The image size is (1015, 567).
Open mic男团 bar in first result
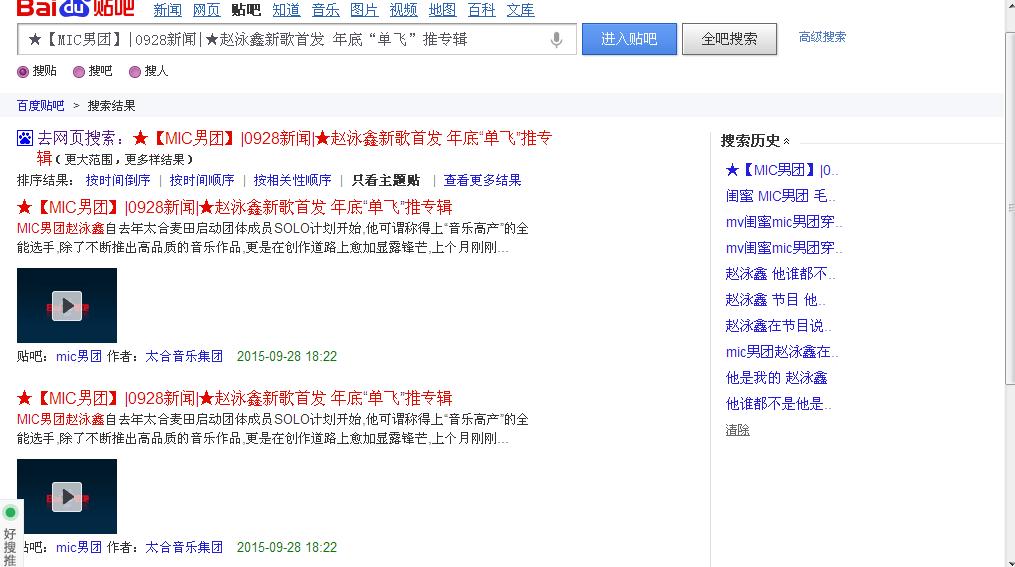click(79, 356)
